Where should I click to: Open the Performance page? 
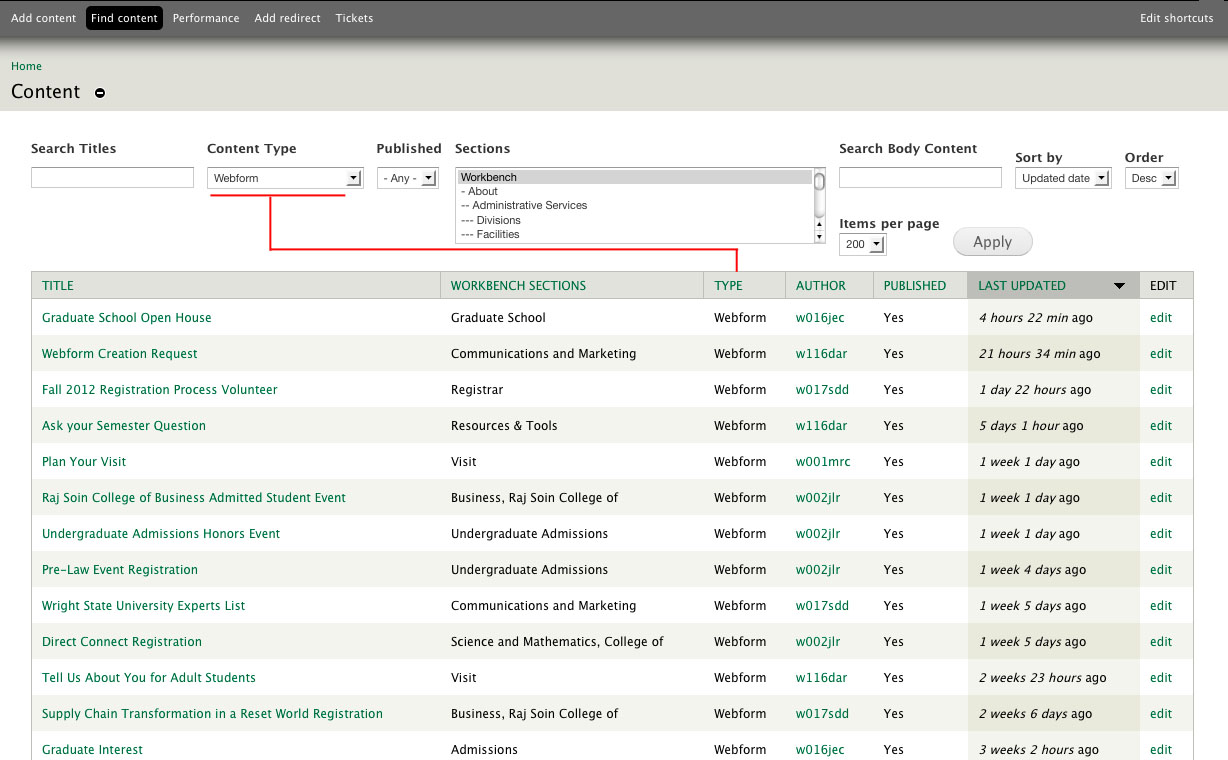(206, 17)
